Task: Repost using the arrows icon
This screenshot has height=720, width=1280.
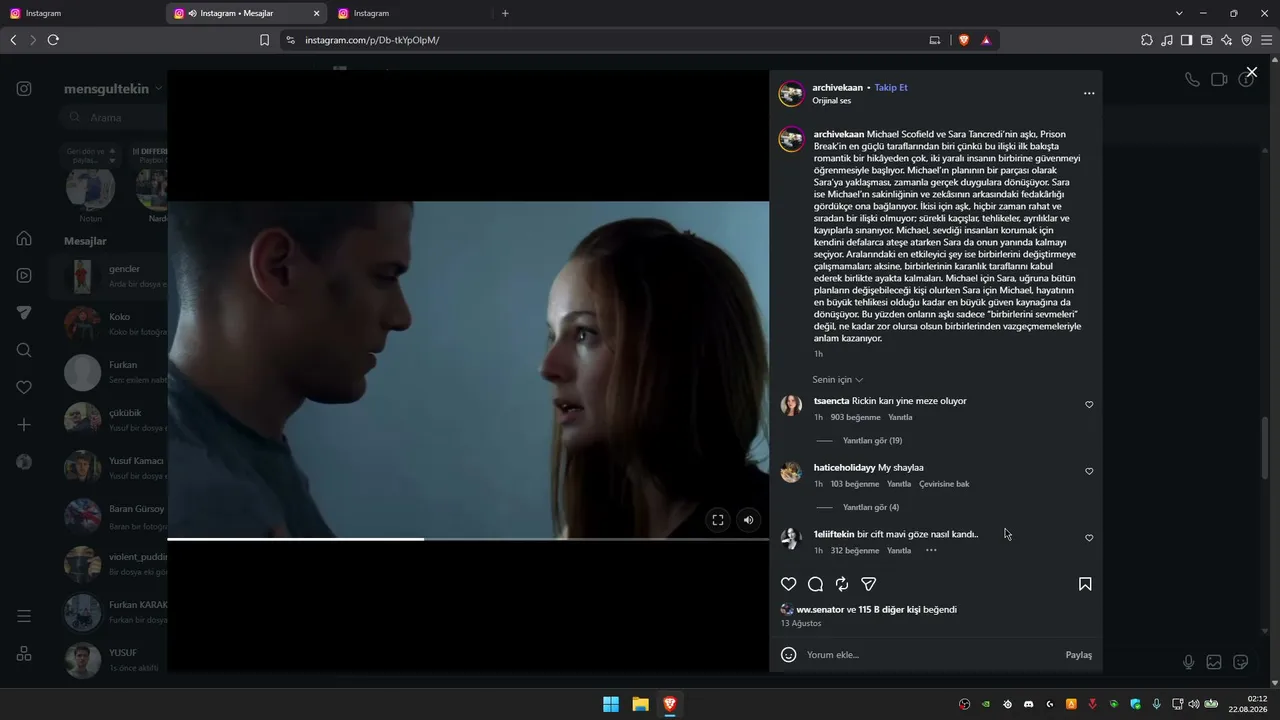Action: (x=842, y=584)
